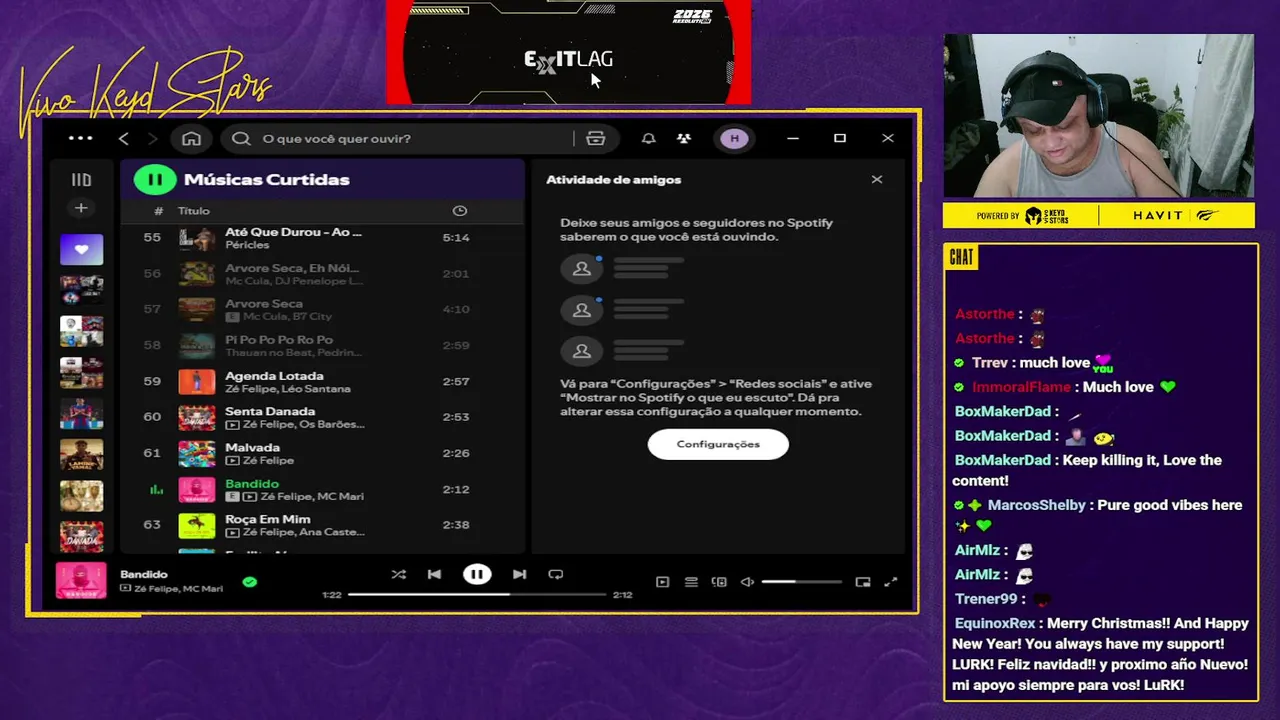Mute with the speaker volume icon
The height and width of the screenshot is (720, 1280).
click(747, 582)
